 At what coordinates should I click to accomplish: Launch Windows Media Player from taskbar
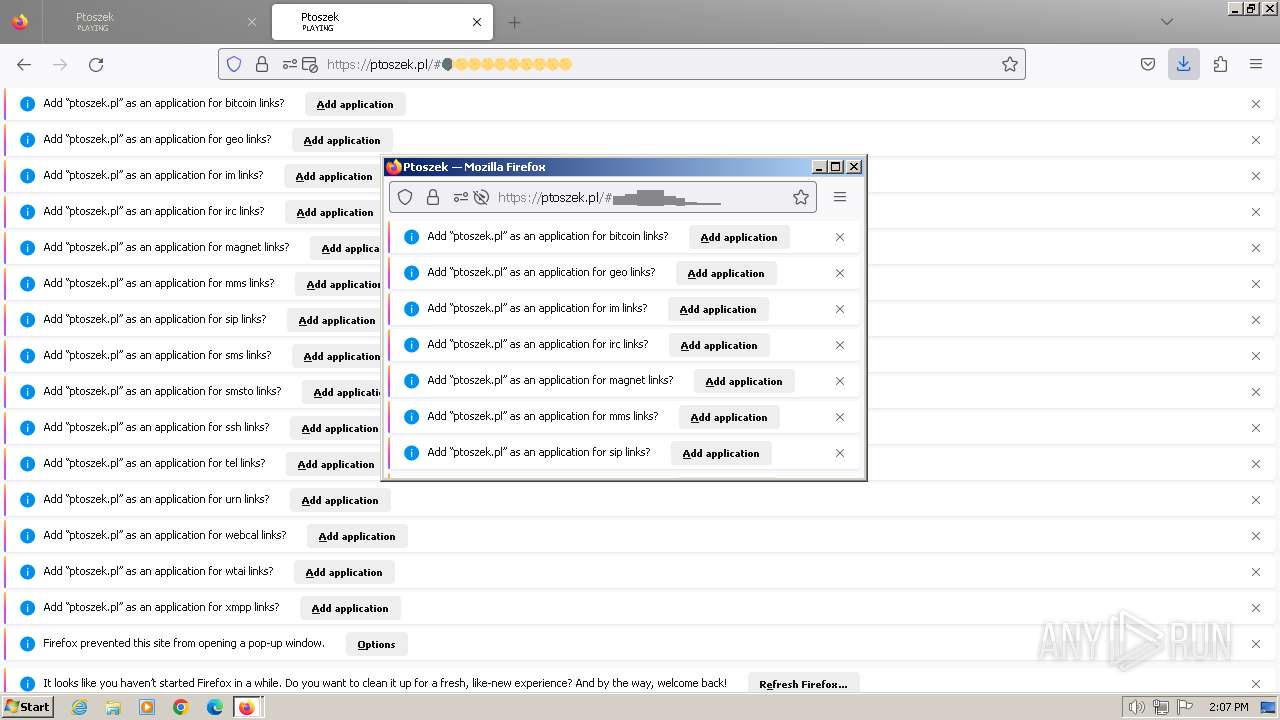click(x=147, y=707)
